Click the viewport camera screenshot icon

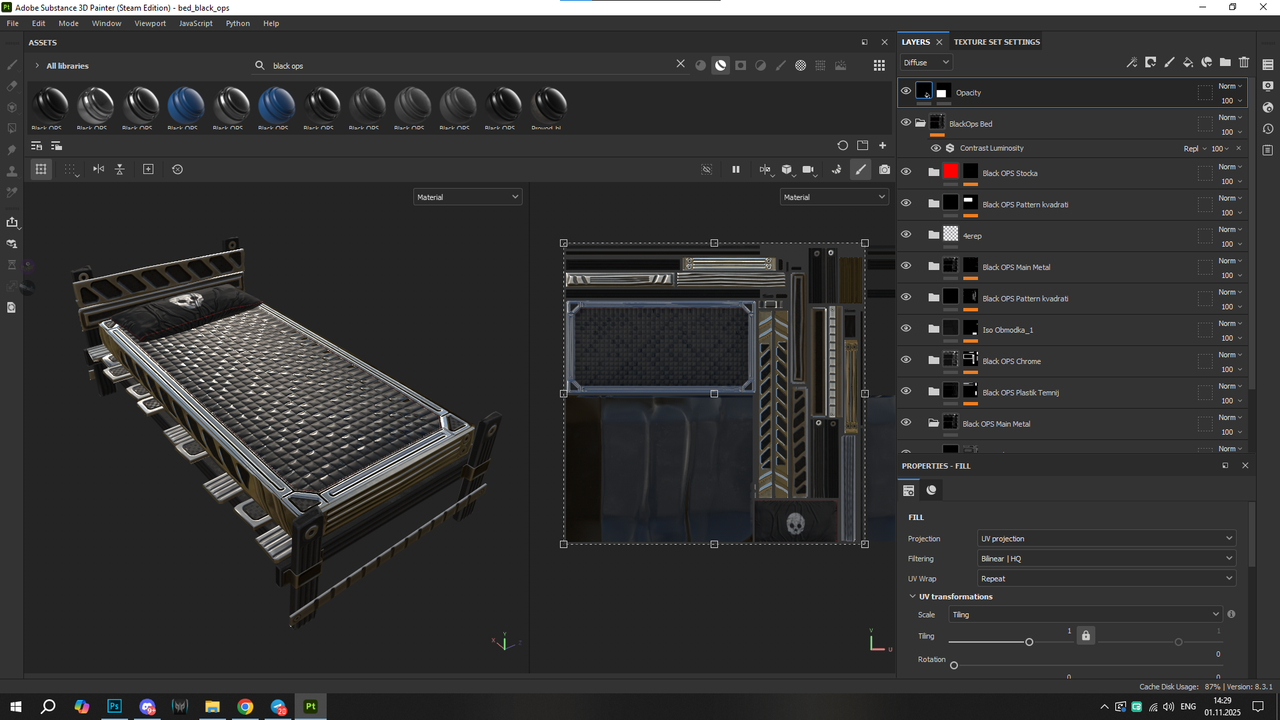point(884,170)
